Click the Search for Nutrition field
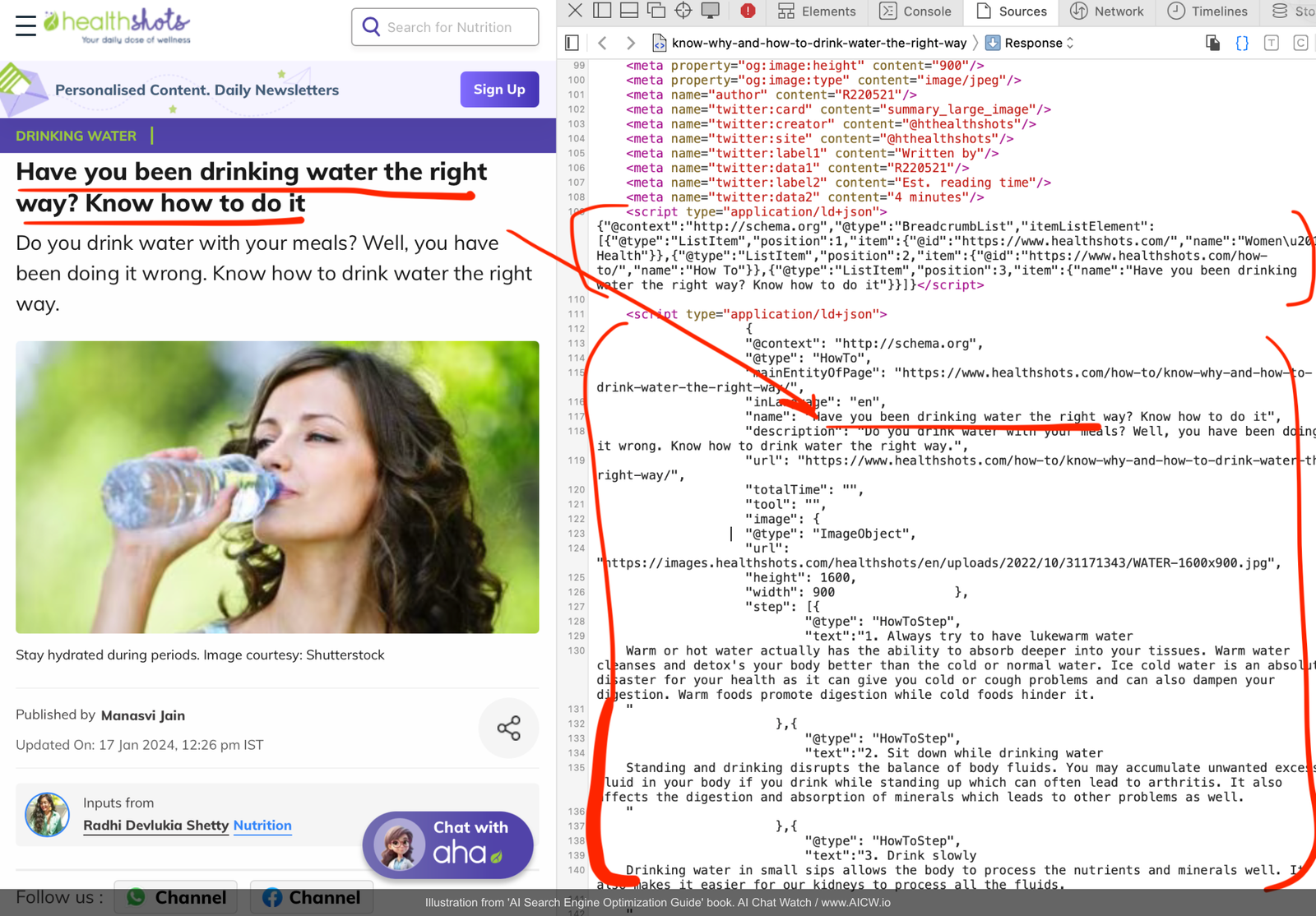This screenshot has height=916, width=1316. [x=449, y=27]
